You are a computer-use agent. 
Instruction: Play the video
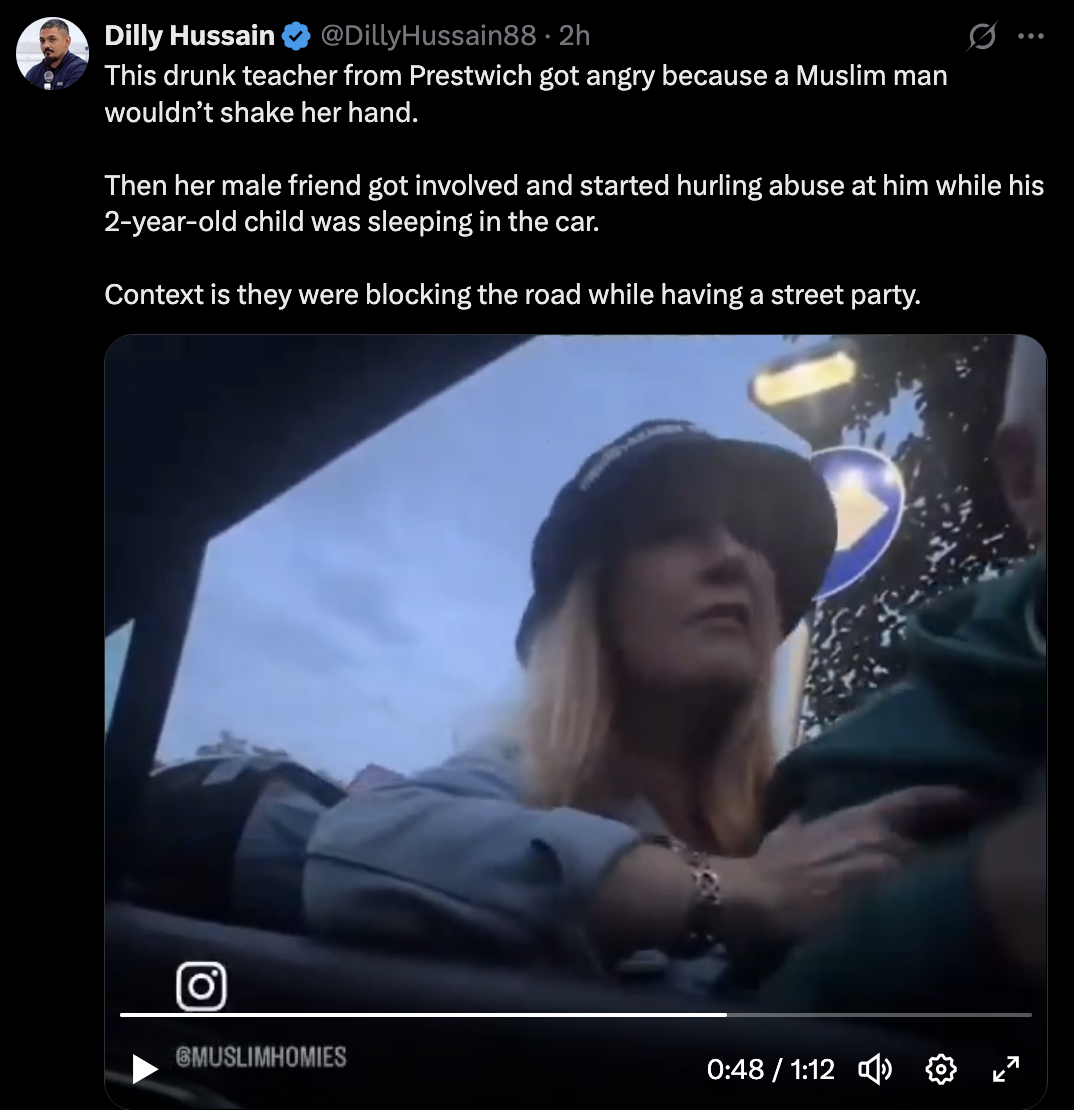(144, 1069)
